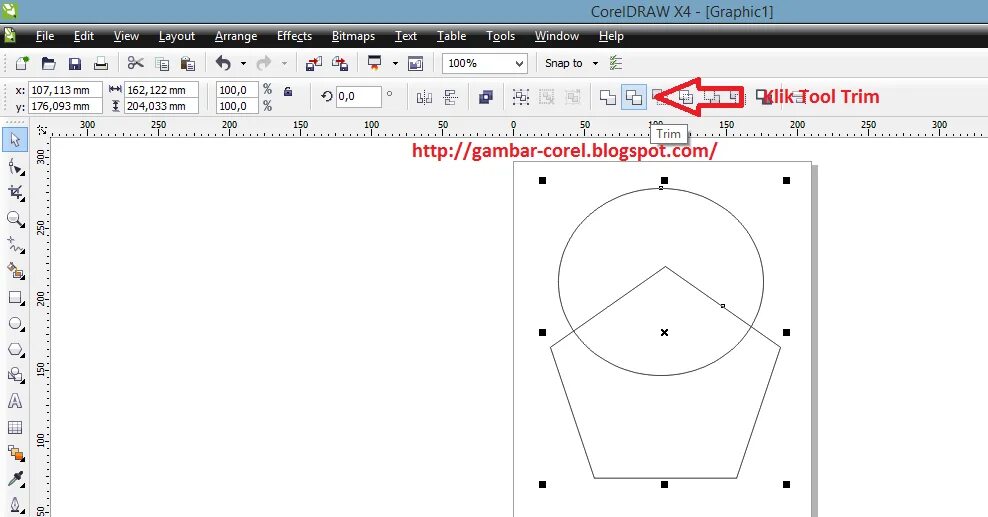988x517 pixels.
Task: Click the center X marker of the selection
Action: click(x=664, y=332)
